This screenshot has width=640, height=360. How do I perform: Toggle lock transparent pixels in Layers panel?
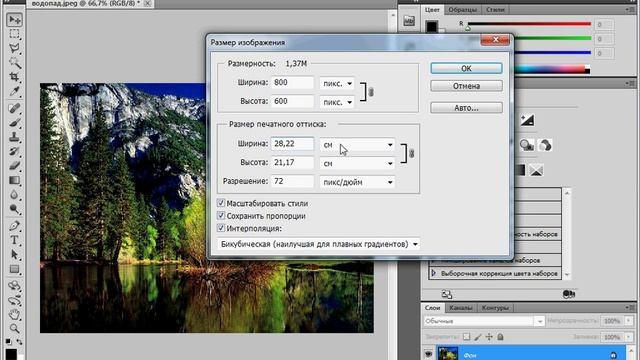(466, 337)
